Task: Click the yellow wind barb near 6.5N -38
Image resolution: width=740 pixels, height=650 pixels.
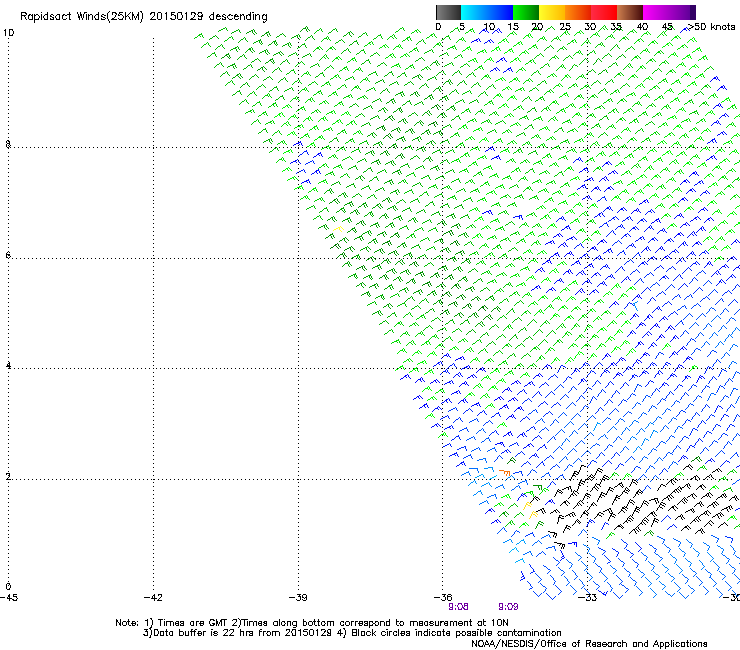Action: click(x=338, y=229)
